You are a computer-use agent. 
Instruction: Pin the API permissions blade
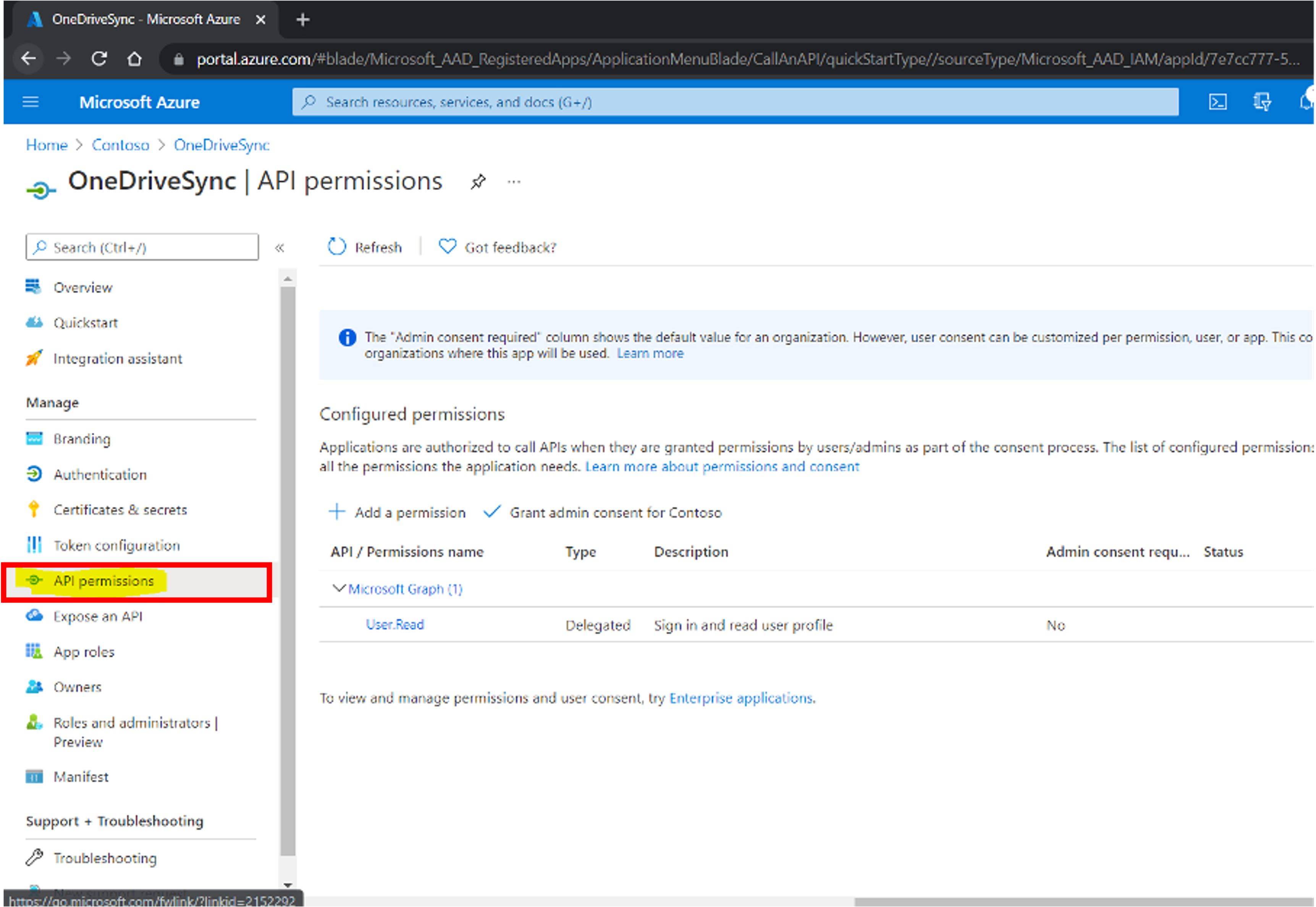[478, 182]
